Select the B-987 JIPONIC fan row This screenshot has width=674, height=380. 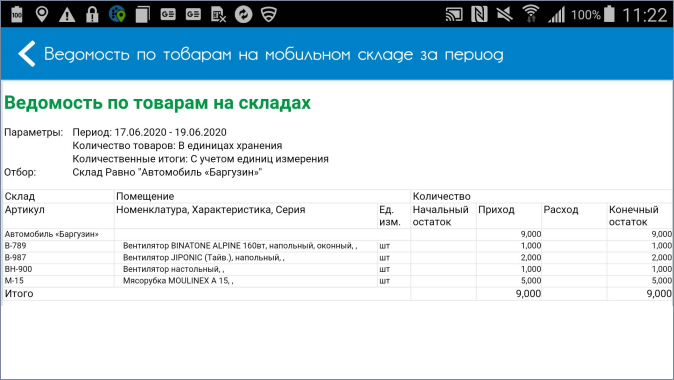tap(337, 257)
